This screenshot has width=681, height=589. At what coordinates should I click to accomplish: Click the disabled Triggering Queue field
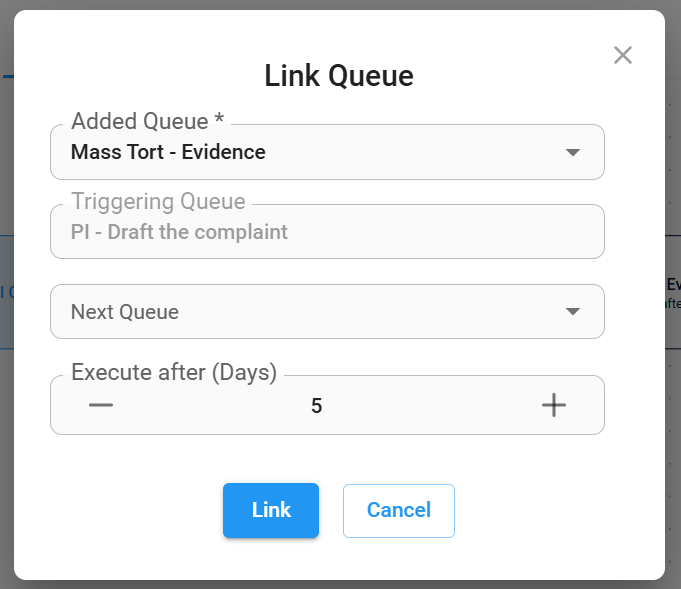coord(327,232)
